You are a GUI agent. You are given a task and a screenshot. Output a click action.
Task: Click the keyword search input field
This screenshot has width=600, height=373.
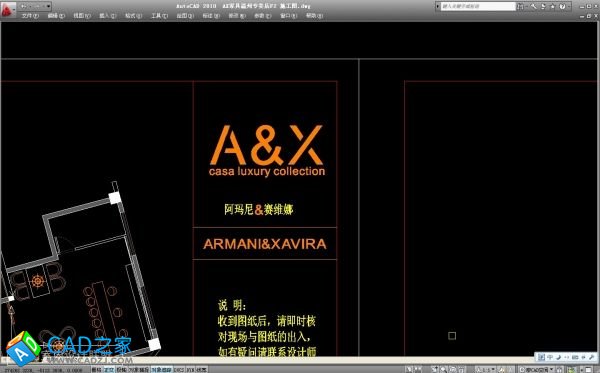[x=478, y=7]
